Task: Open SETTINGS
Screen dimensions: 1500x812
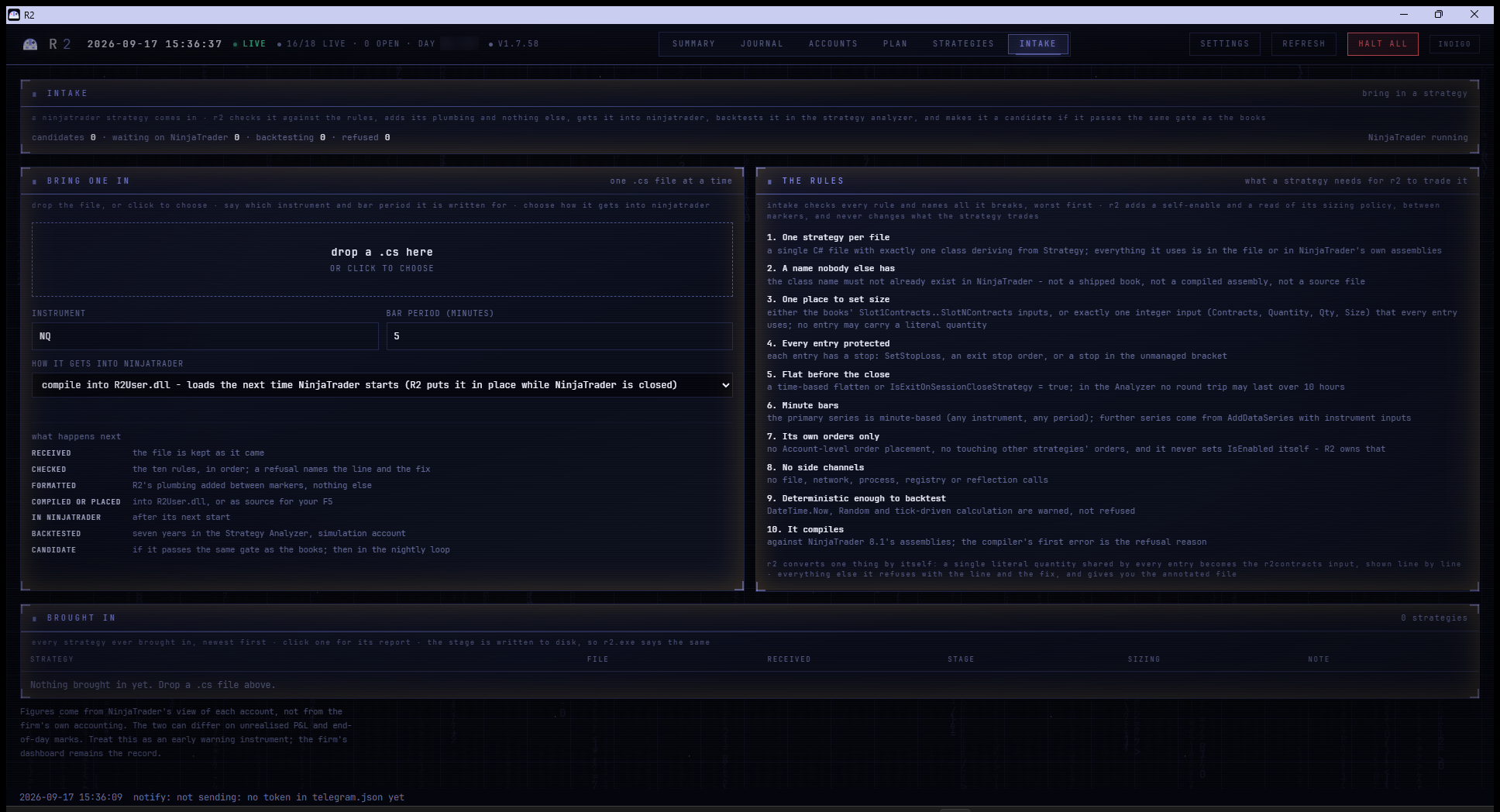Action: click(1225, 44)
